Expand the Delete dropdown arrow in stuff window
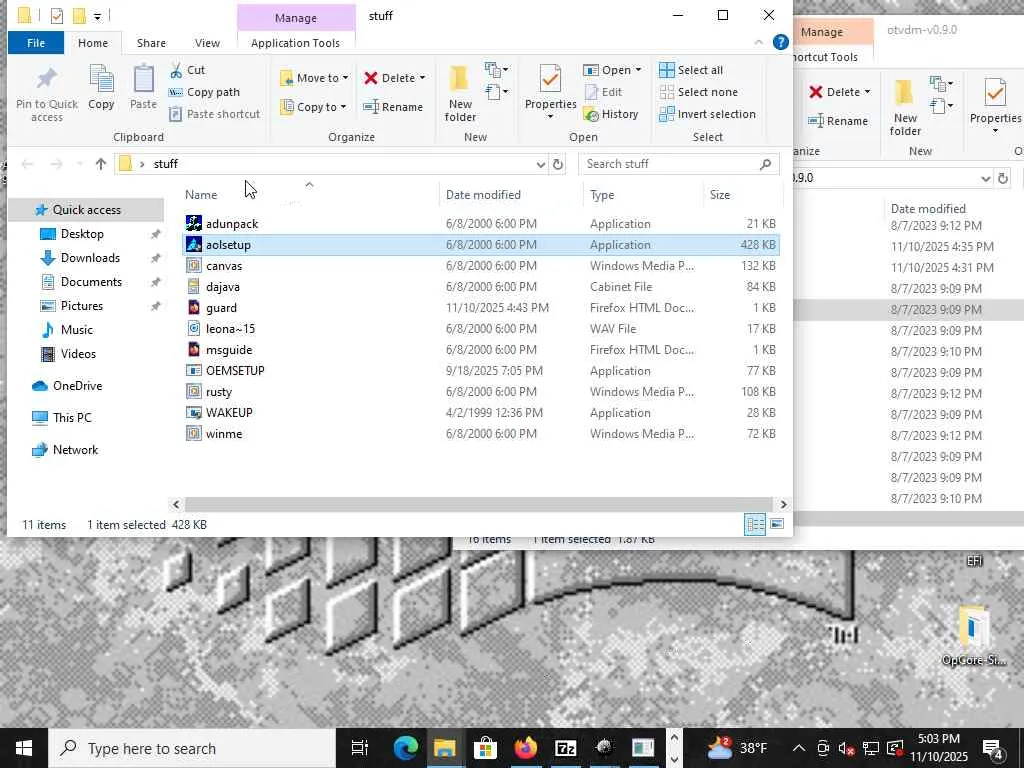Viewport: 1024px width, 768px height. pos(423,78)
